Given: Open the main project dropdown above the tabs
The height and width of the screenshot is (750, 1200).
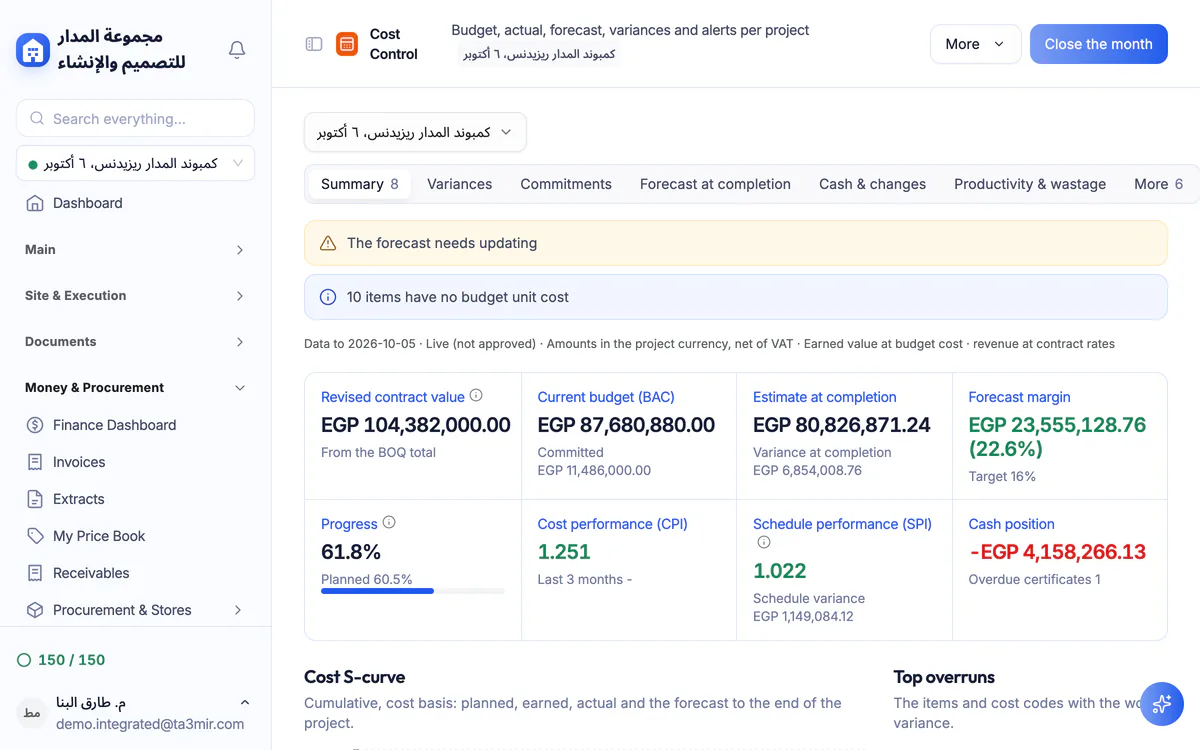Looking at the screenshot, I should [x=415, y=132].
